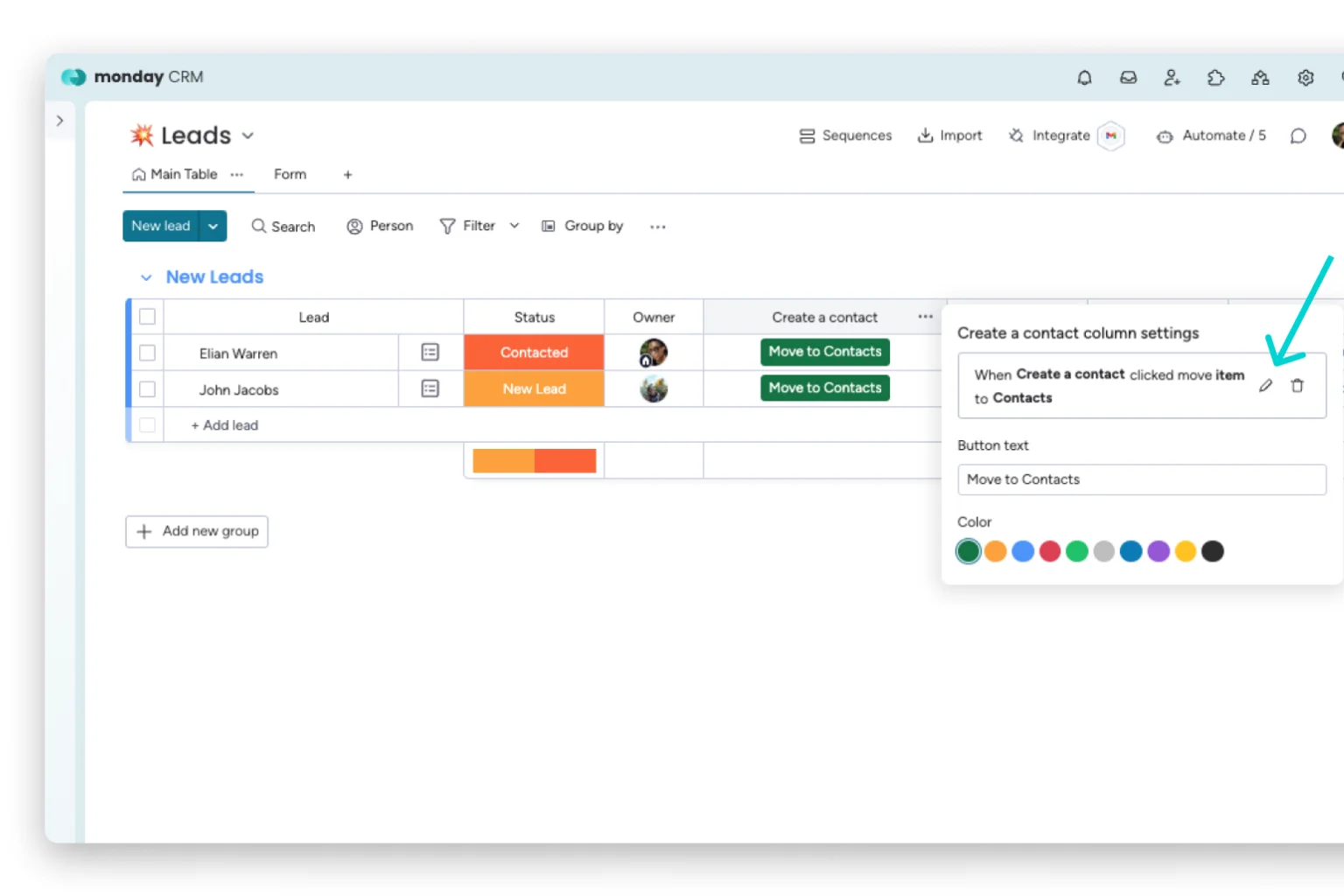The width and height of the screenshot is (1344, 896).
Task: Click Move to Contacts for Elian Warren
Action: click(825, 352)
